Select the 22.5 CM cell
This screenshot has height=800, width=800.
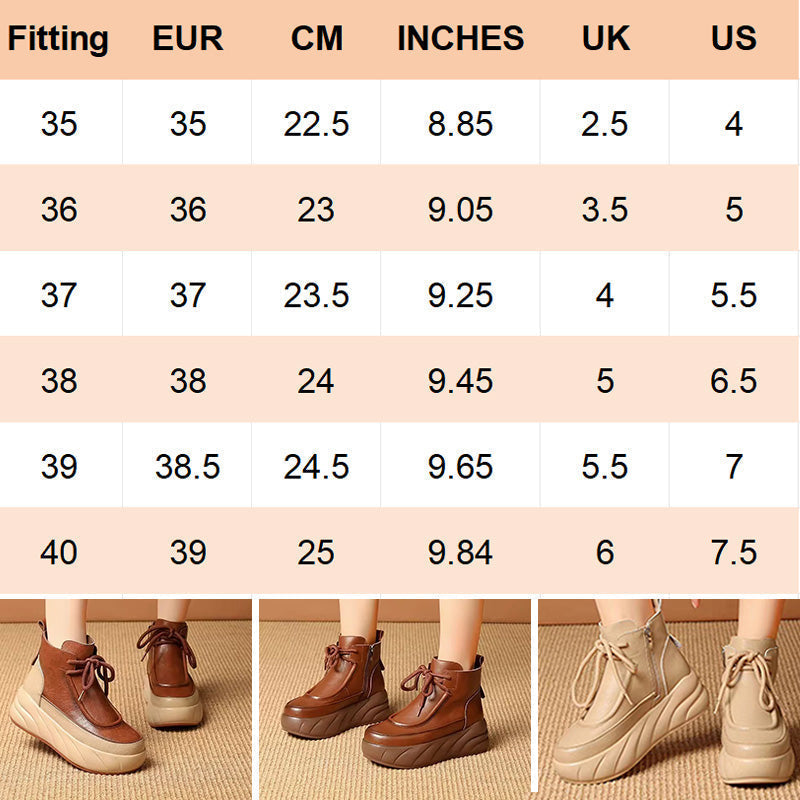(317, 124)
